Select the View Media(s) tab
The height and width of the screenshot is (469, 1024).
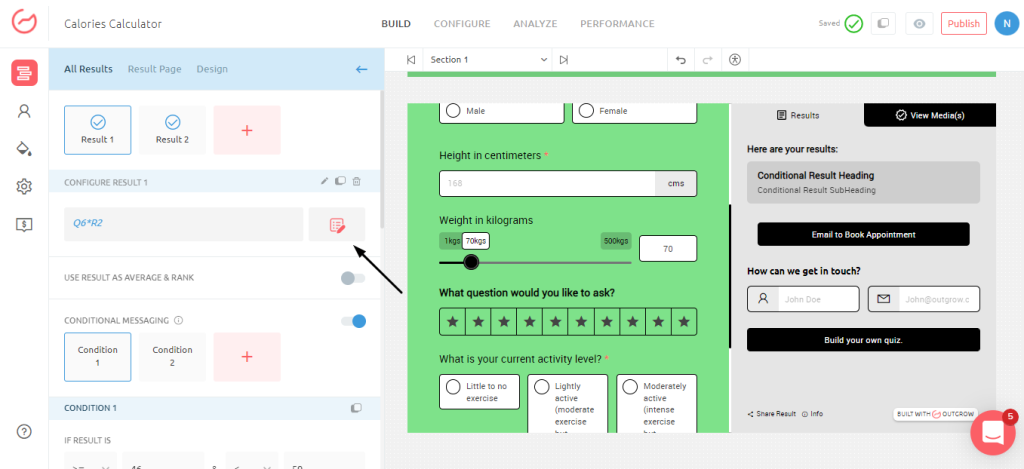pyautogui.click(x=930, y=115)
